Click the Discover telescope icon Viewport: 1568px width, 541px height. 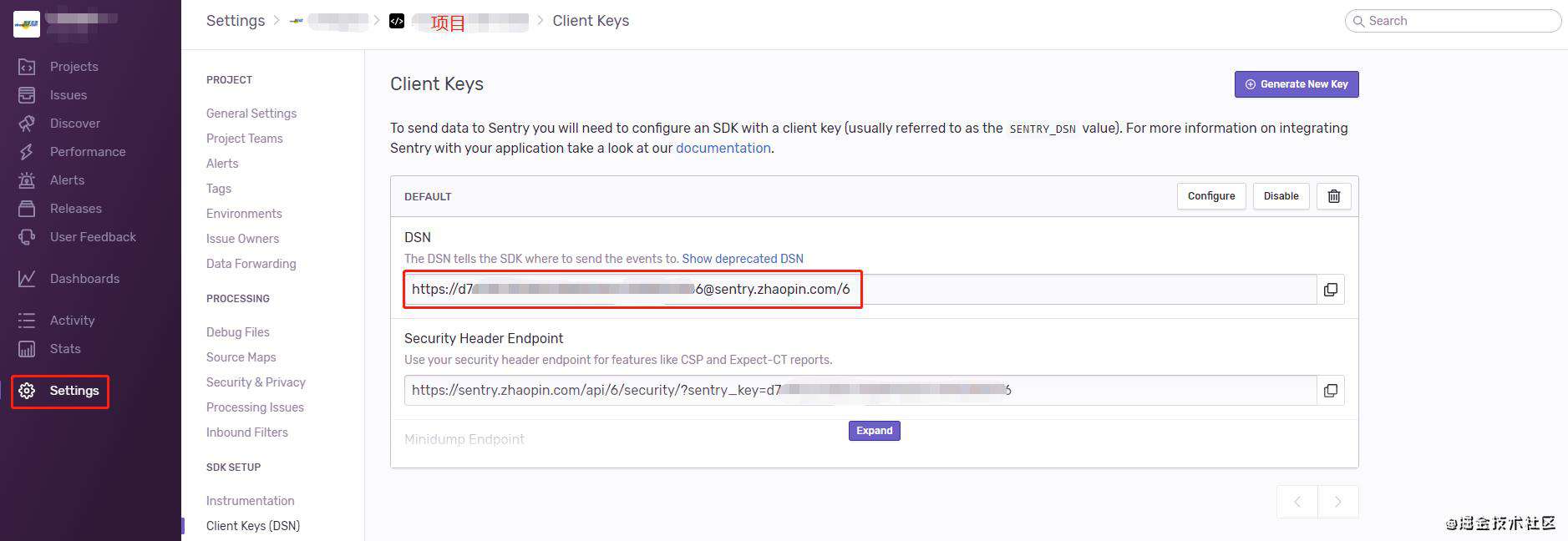[27, 124]
